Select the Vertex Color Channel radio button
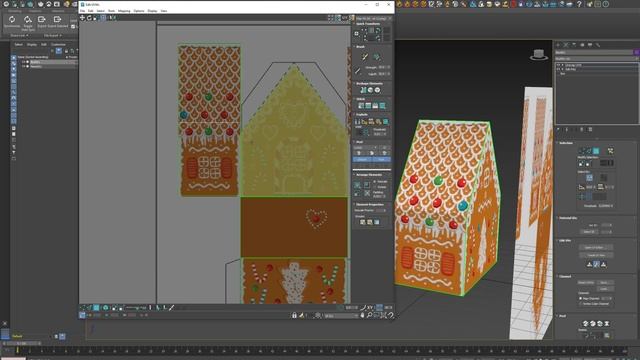 pyautogui.click(x=580, y=304)
